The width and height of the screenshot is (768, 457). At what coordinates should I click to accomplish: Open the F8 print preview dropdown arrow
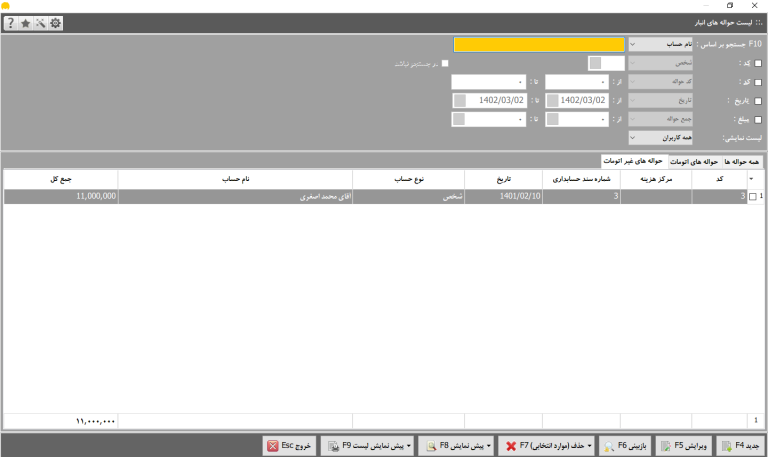(488, 446)
